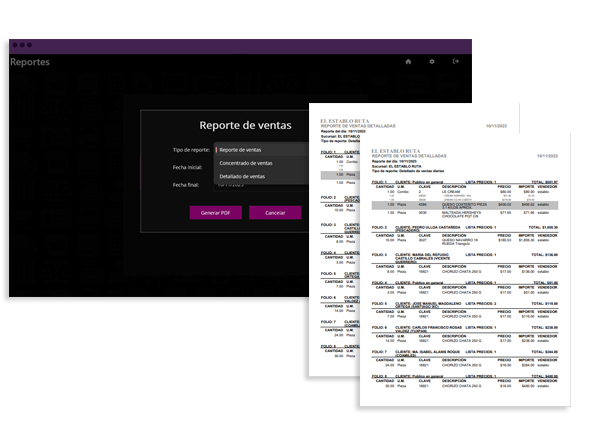This screenshot has height=435, width=589.
Task: Click 'FOLIO: 2' row in front report
Action: [x=465, y=228]
